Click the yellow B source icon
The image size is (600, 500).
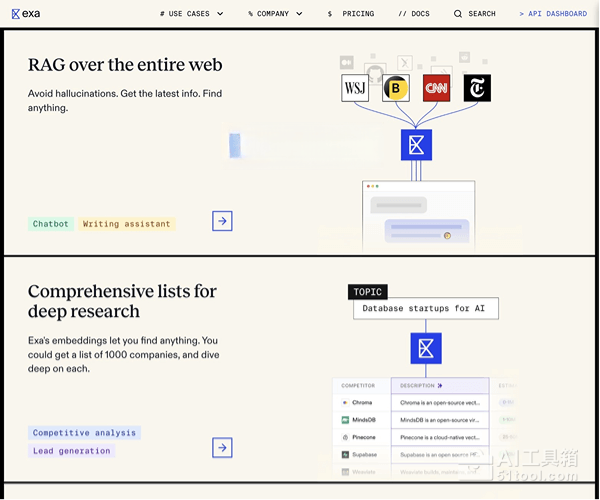coord(396,88)
